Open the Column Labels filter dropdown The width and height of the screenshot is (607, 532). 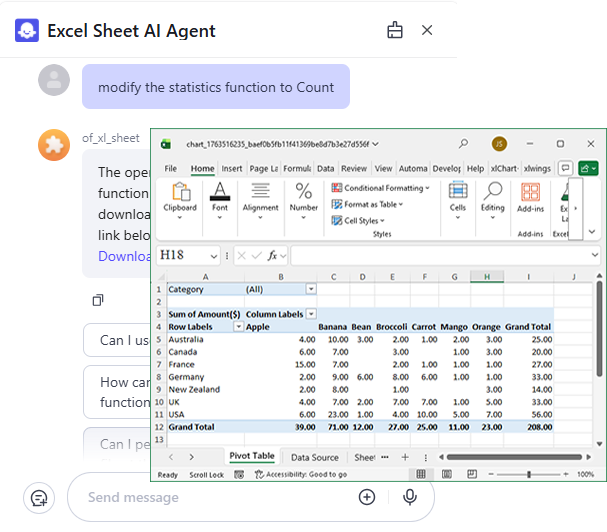point(311,314)
